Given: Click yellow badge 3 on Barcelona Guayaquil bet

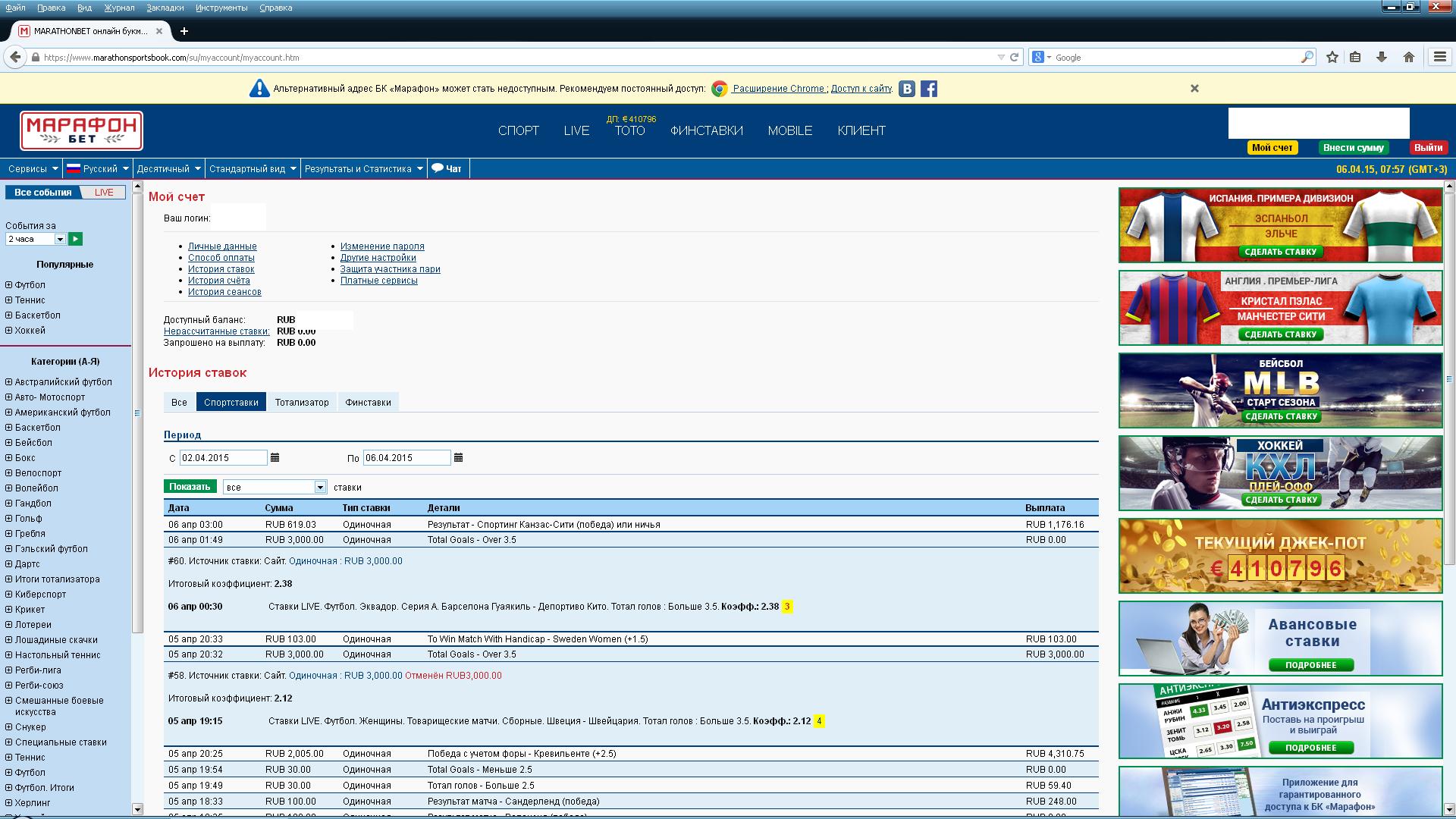Looking at the screenshot, I should 787,607.
